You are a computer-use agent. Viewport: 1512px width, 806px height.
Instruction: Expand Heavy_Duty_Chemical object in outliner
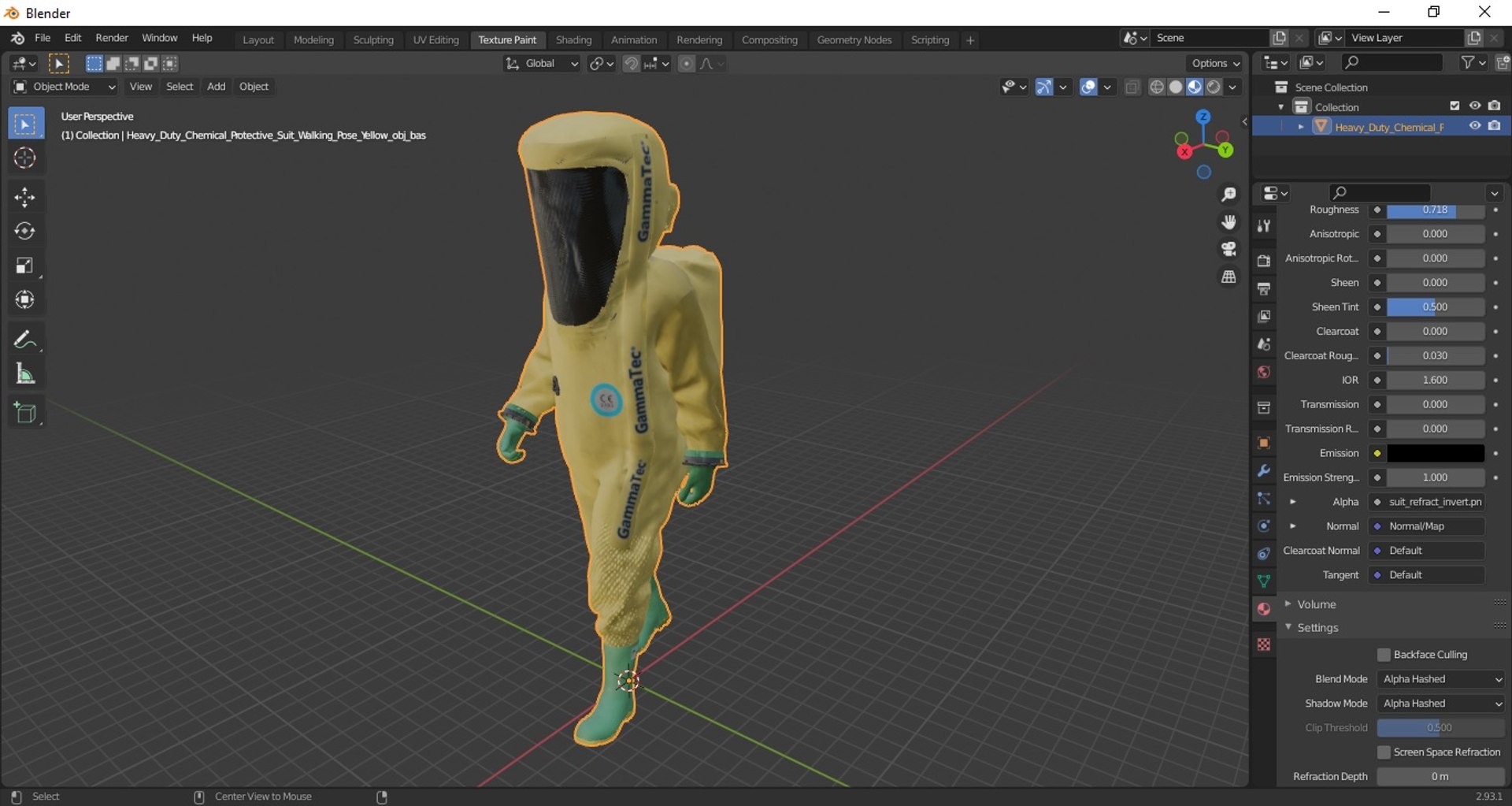(1301, 127)
